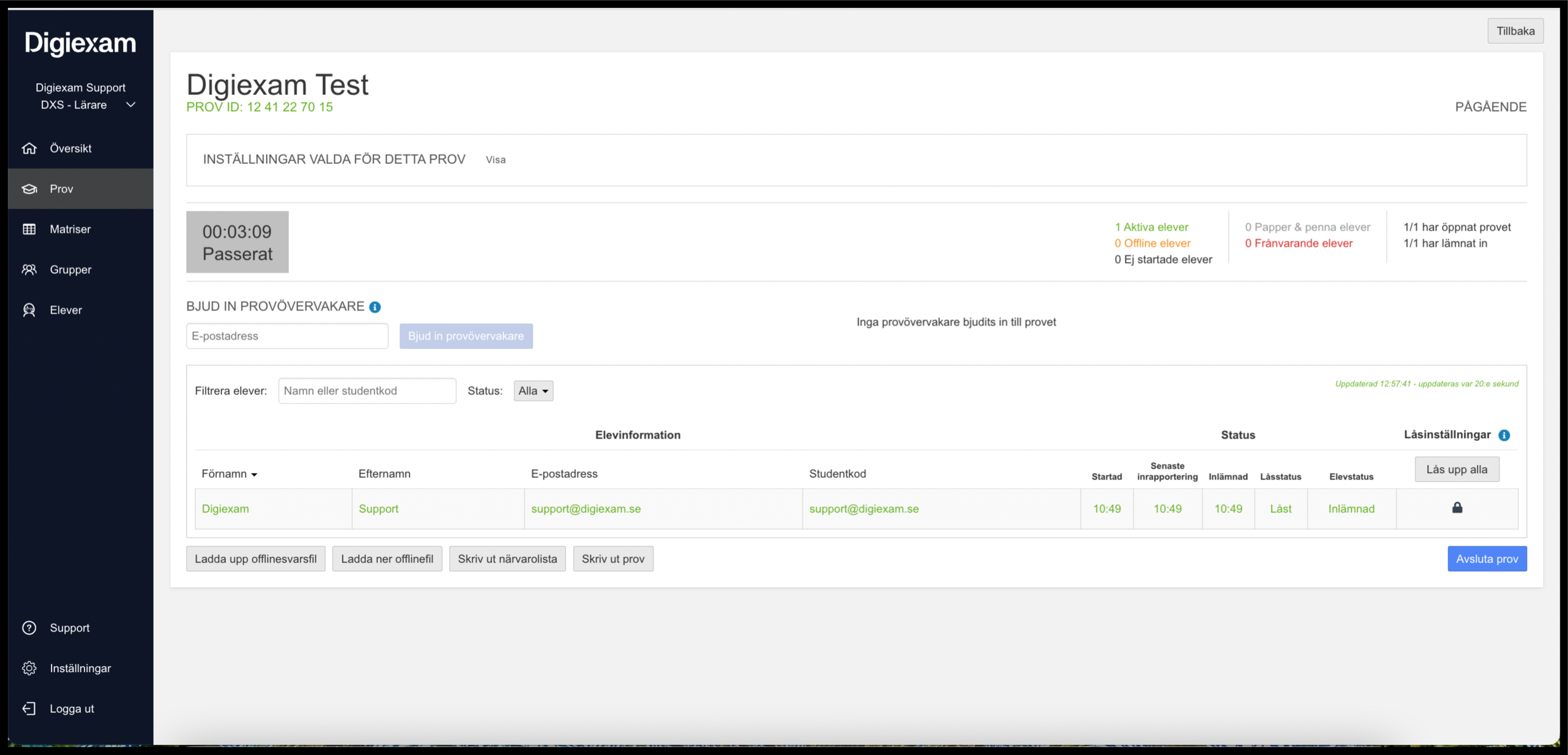1568x755 pixels.
Task: Click the Prov graduation cap icon
Action: click(x=29, y=189)
